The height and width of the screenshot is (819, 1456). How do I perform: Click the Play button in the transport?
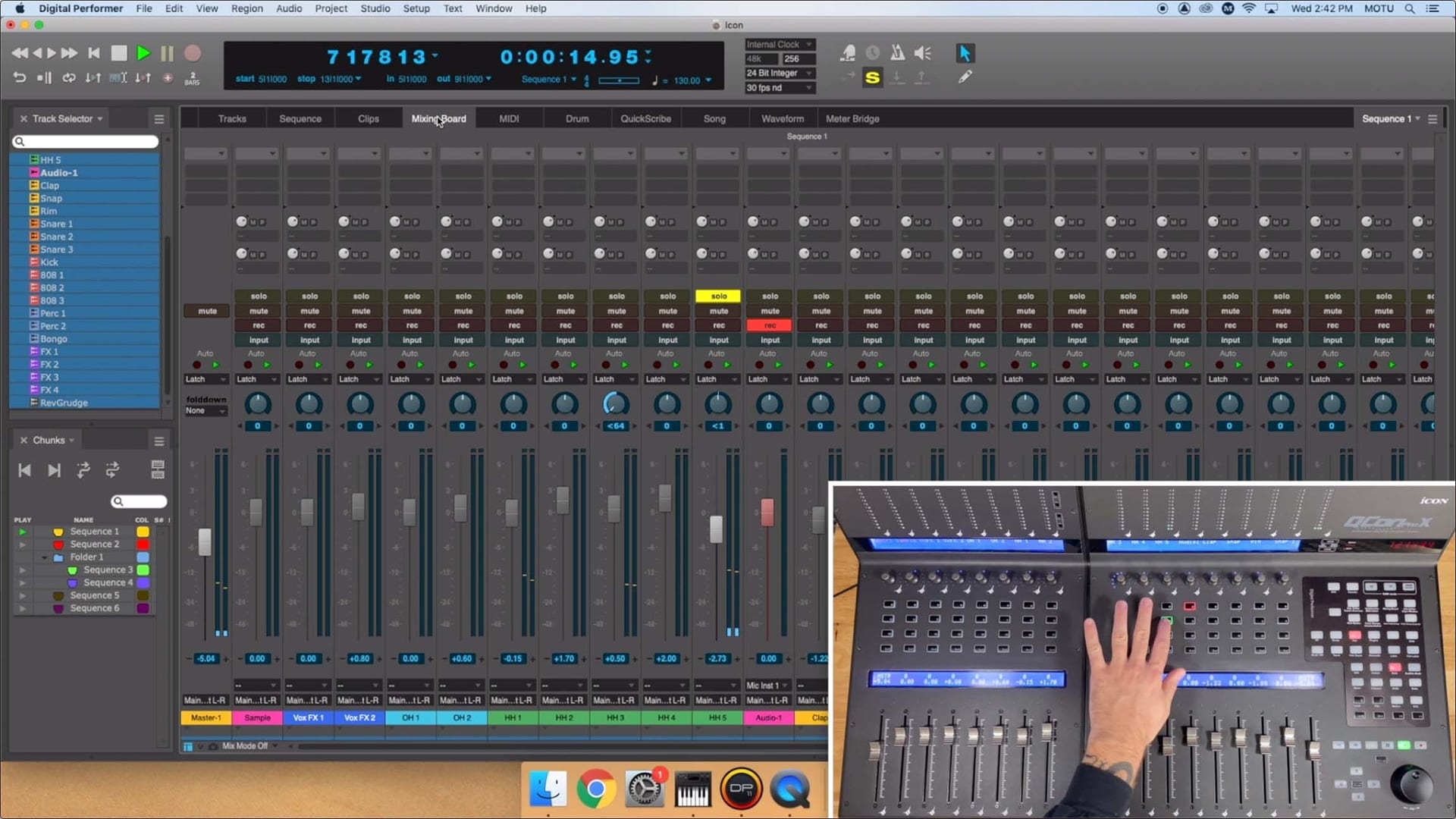pos(143,53)
